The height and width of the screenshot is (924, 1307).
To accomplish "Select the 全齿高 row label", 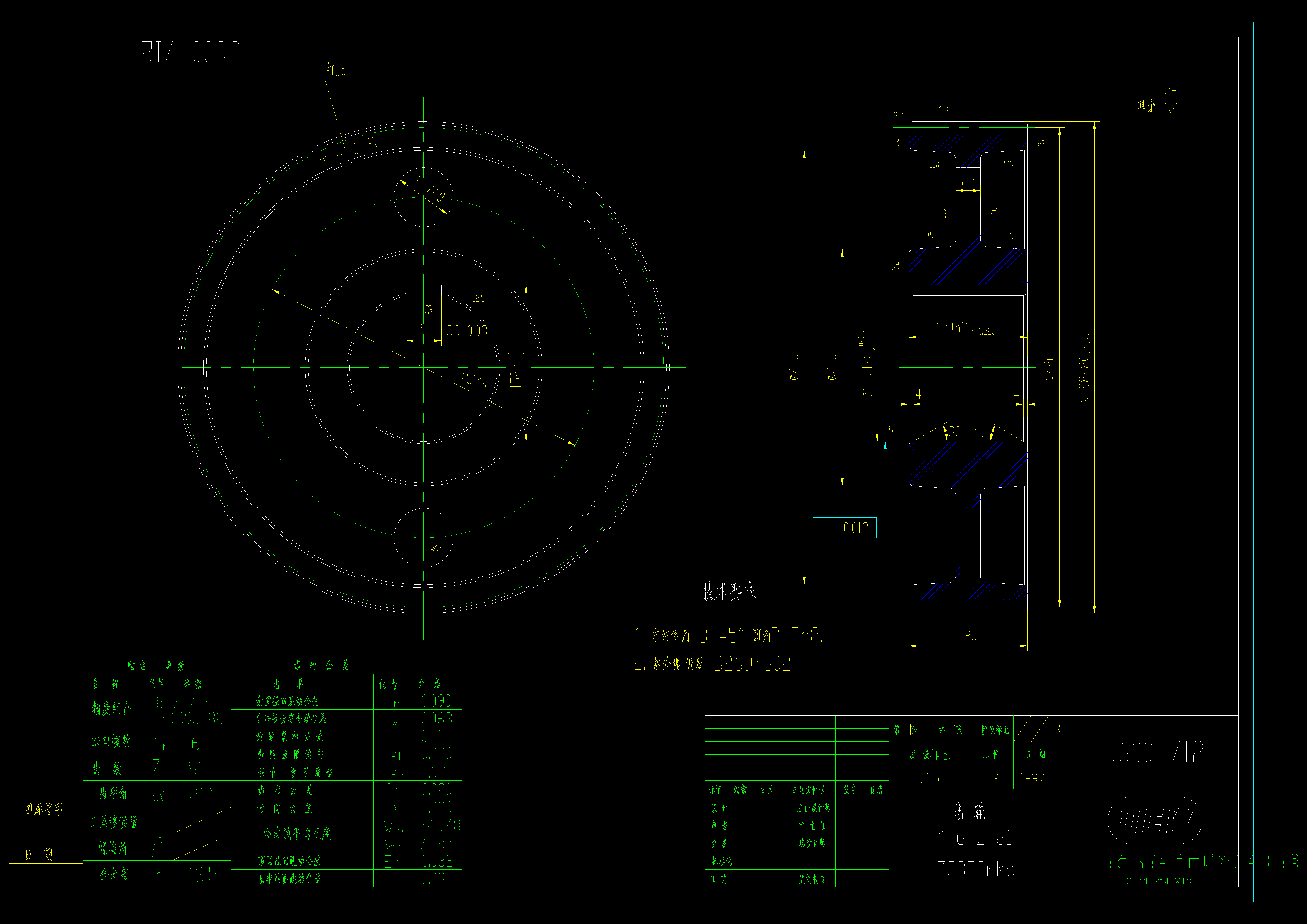I will click(114, 874).
